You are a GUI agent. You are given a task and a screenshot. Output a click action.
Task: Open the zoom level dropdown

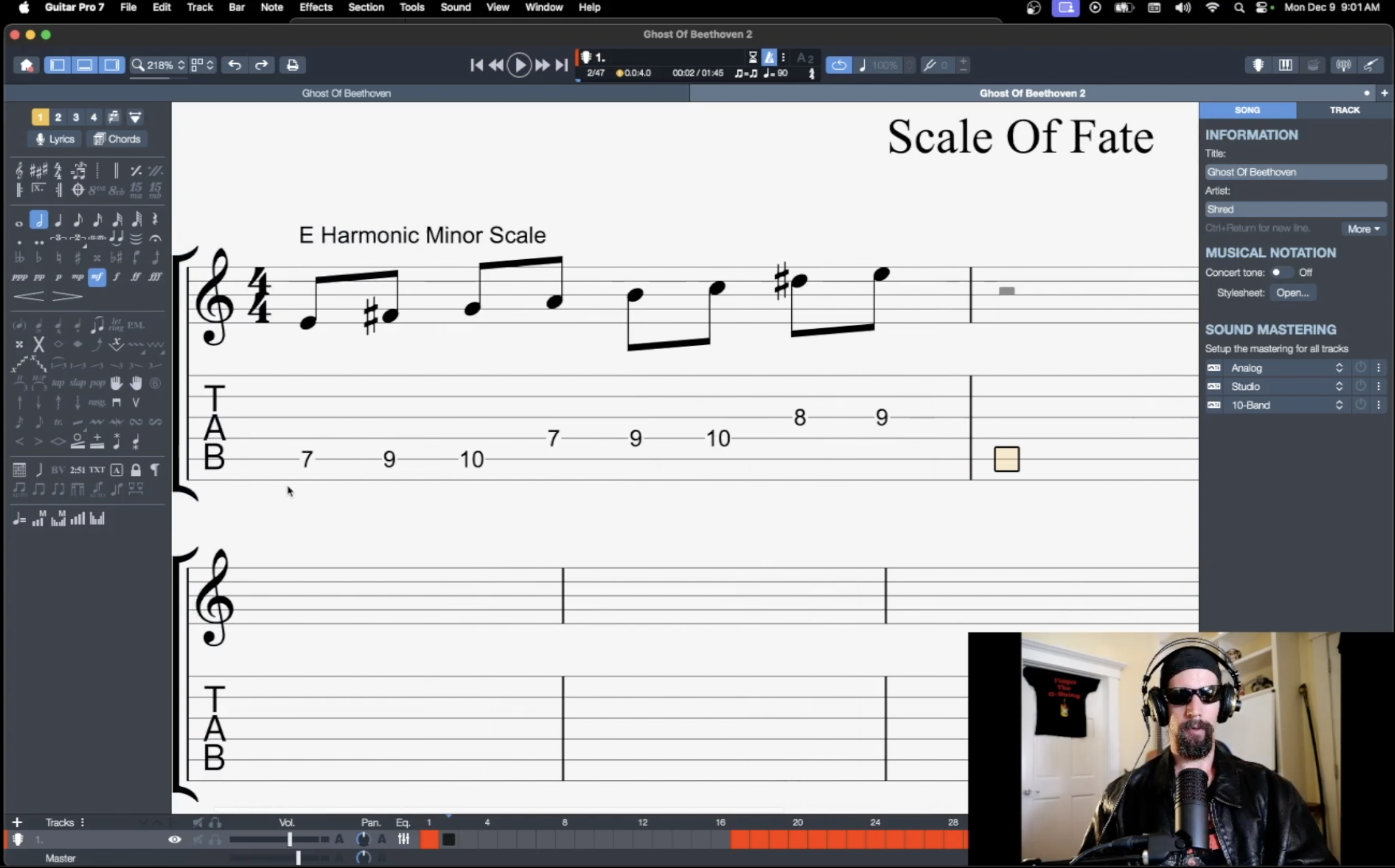coord(159,65)
